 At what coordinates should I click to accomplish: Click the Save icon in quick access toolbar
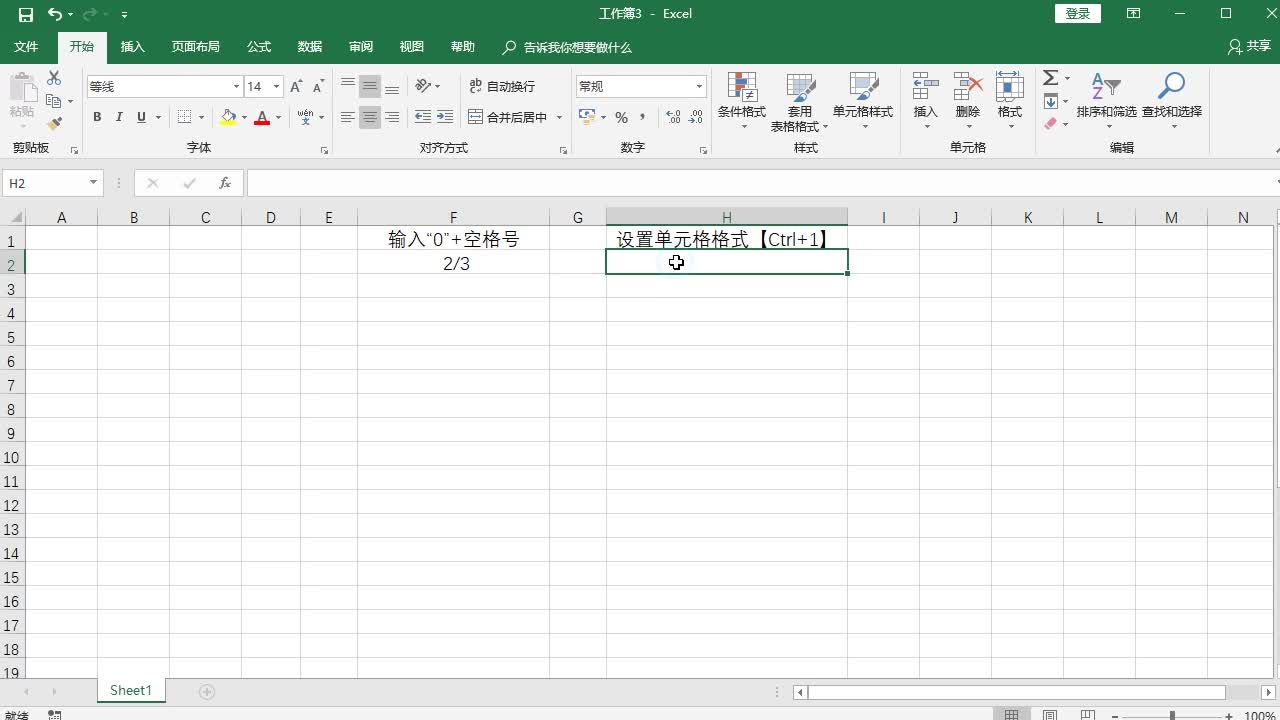click(26, 14)
